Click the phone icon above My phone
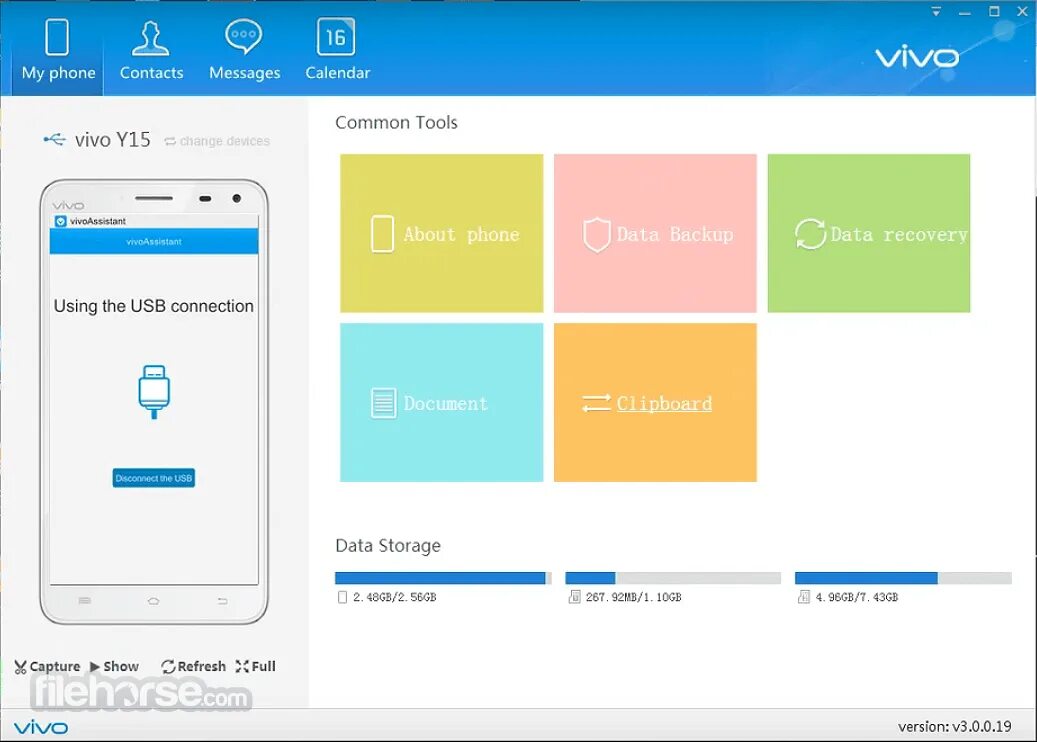The height and width of the screenshot is (742, 1037). (57, 36)
